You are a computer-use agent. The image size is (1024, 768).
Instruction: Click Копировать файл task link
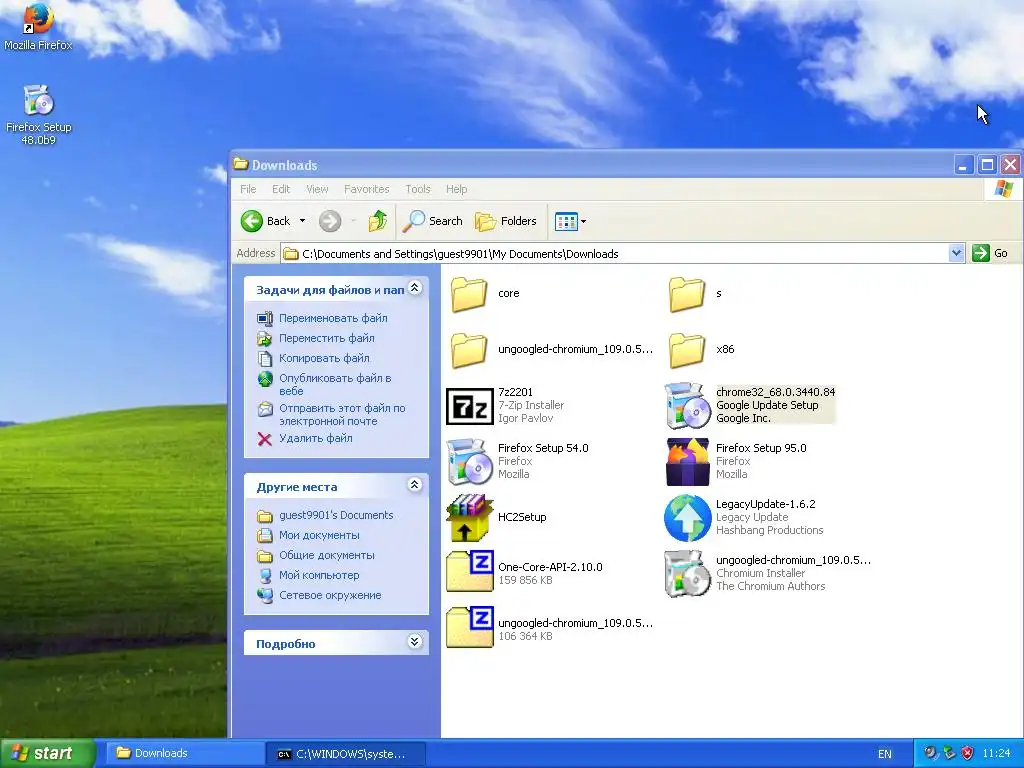point(324,359)
